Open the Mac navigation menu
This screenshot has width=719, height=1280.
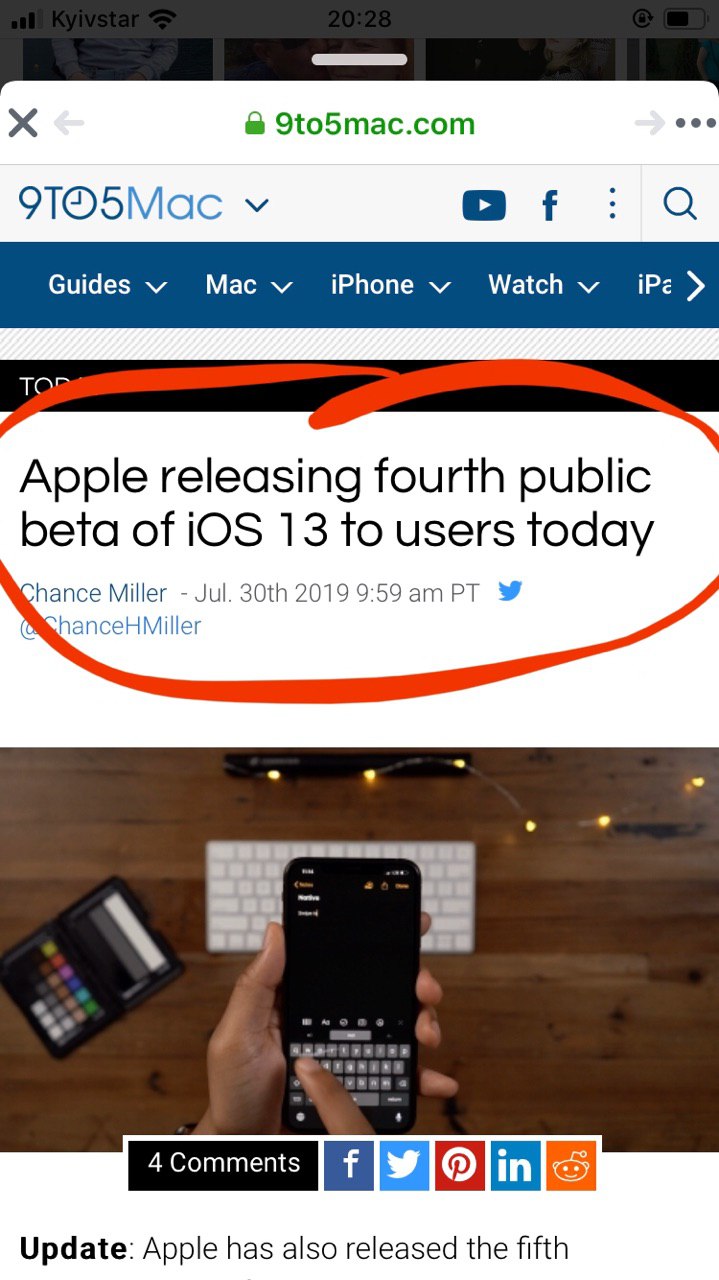click(x=249, y=285)
